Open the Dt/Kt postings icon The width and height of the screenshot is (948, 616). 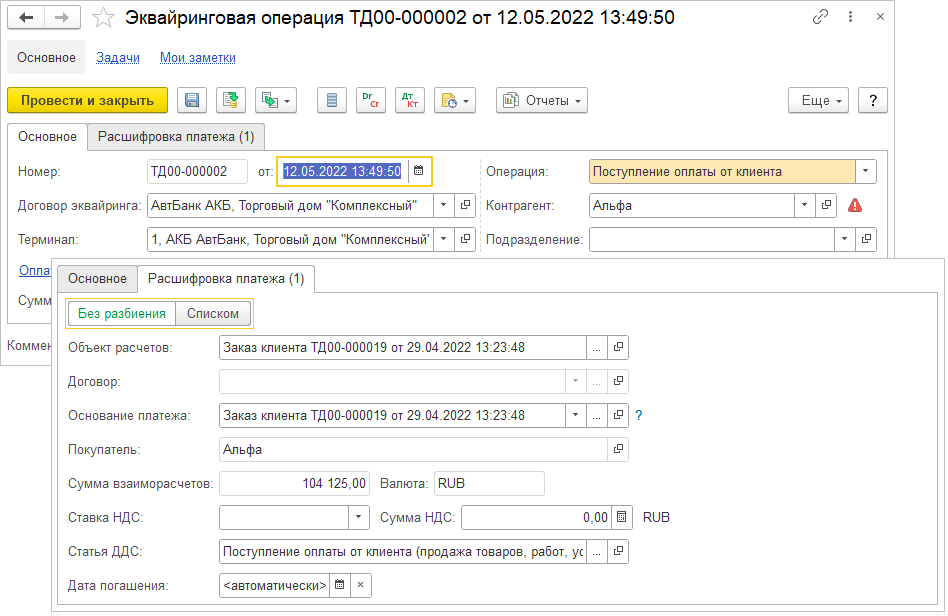coord(409,100)
